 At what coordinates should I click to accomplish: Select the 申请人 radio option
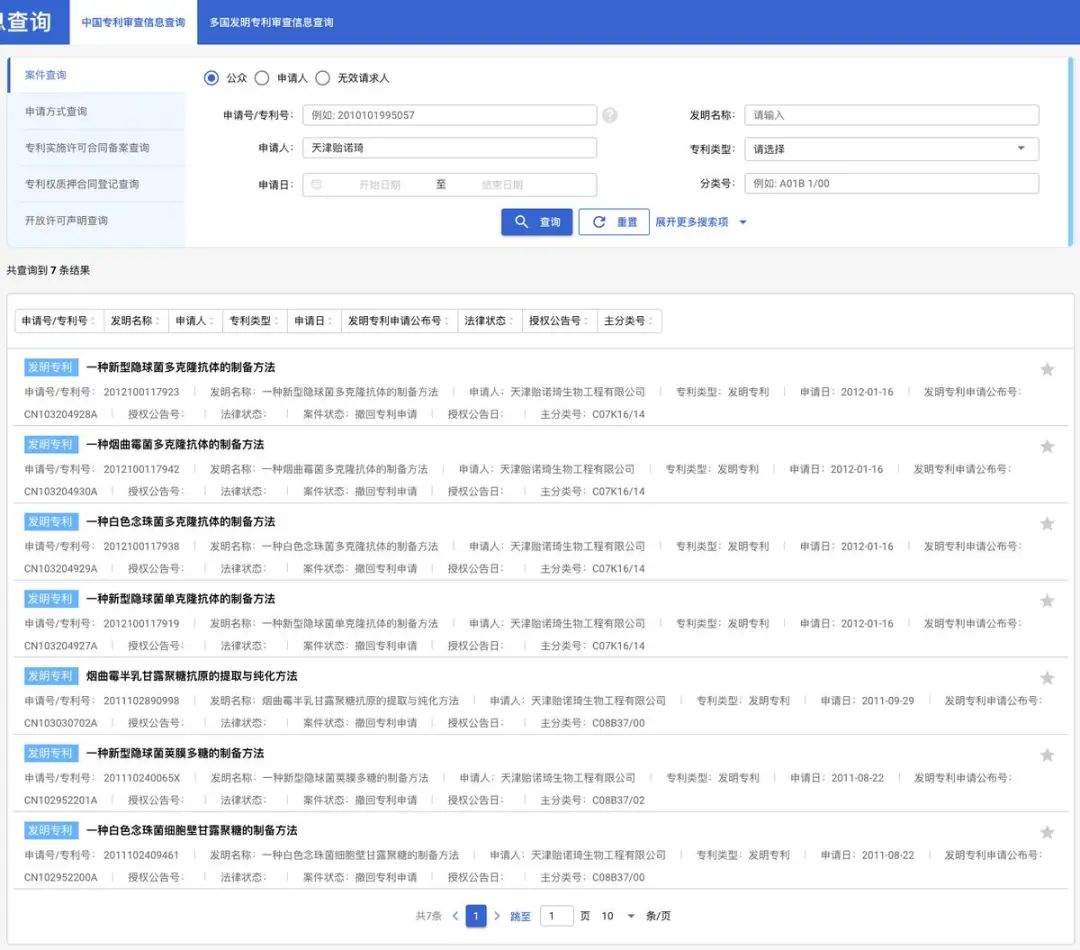click(x=262, y=78)
